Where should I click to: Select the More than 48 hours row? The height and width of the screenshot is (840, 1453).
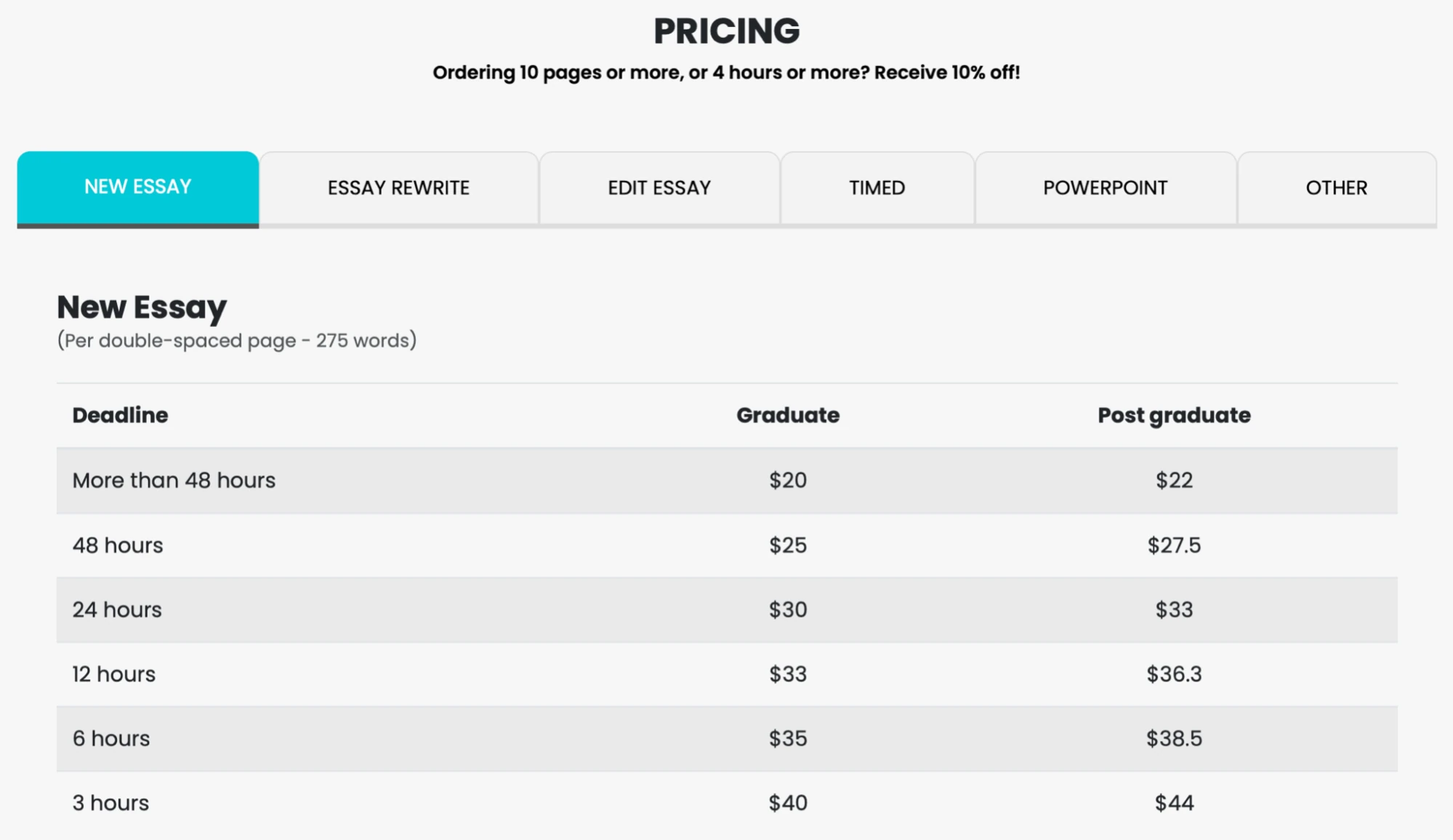click(173, 480)
